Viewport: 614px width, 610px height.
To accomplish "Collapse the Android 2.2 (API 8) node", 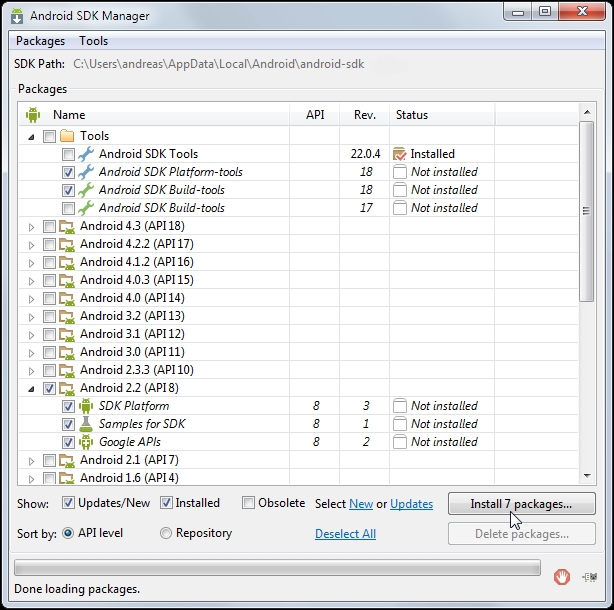I will (x=31, y=389).
